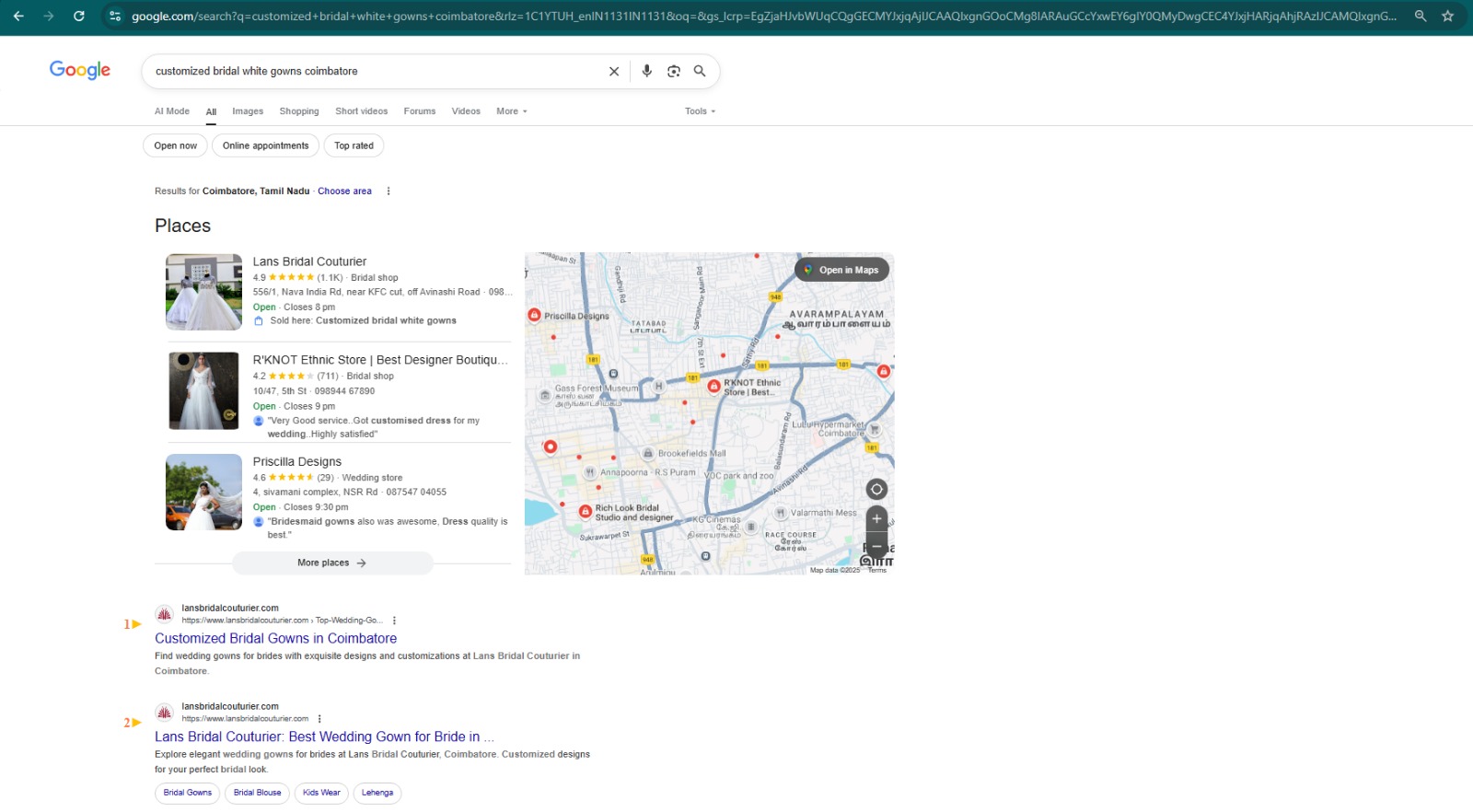Zoom in on the map
The height and width of the screenshot is (812, 1473).
(x=876, y=518)
